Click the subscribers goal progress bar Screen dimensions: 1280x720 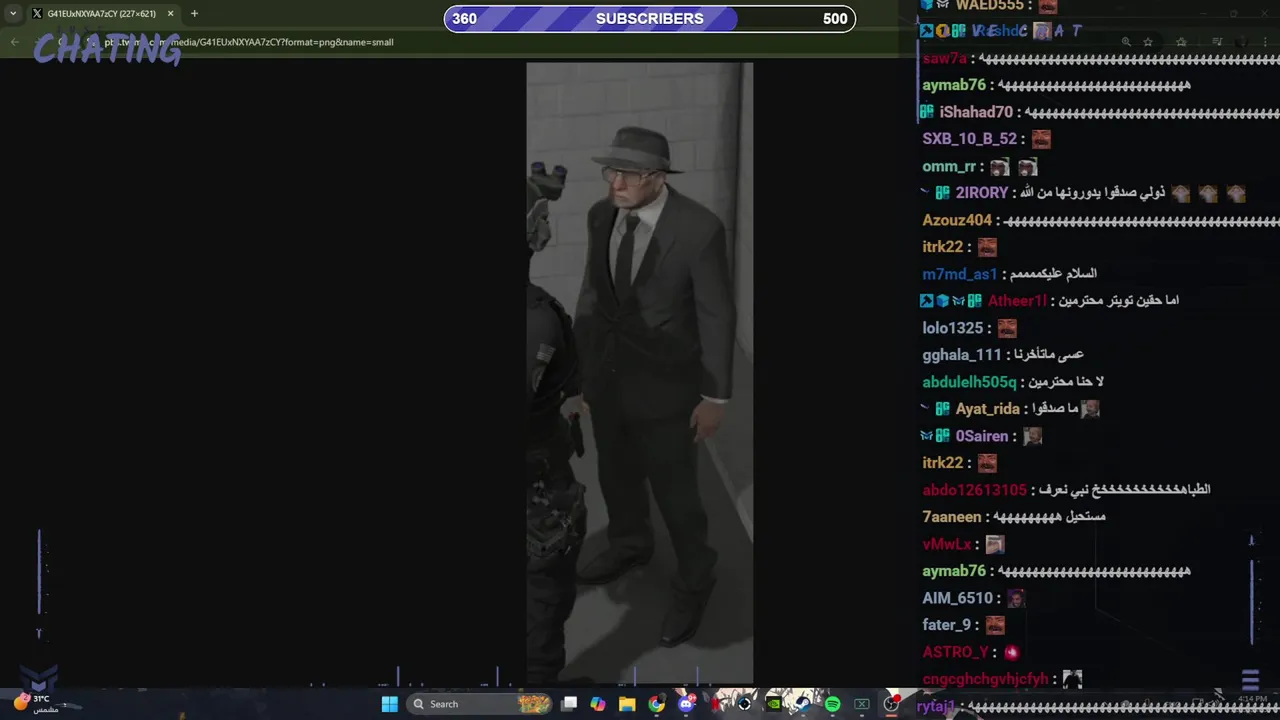point(650,18)
